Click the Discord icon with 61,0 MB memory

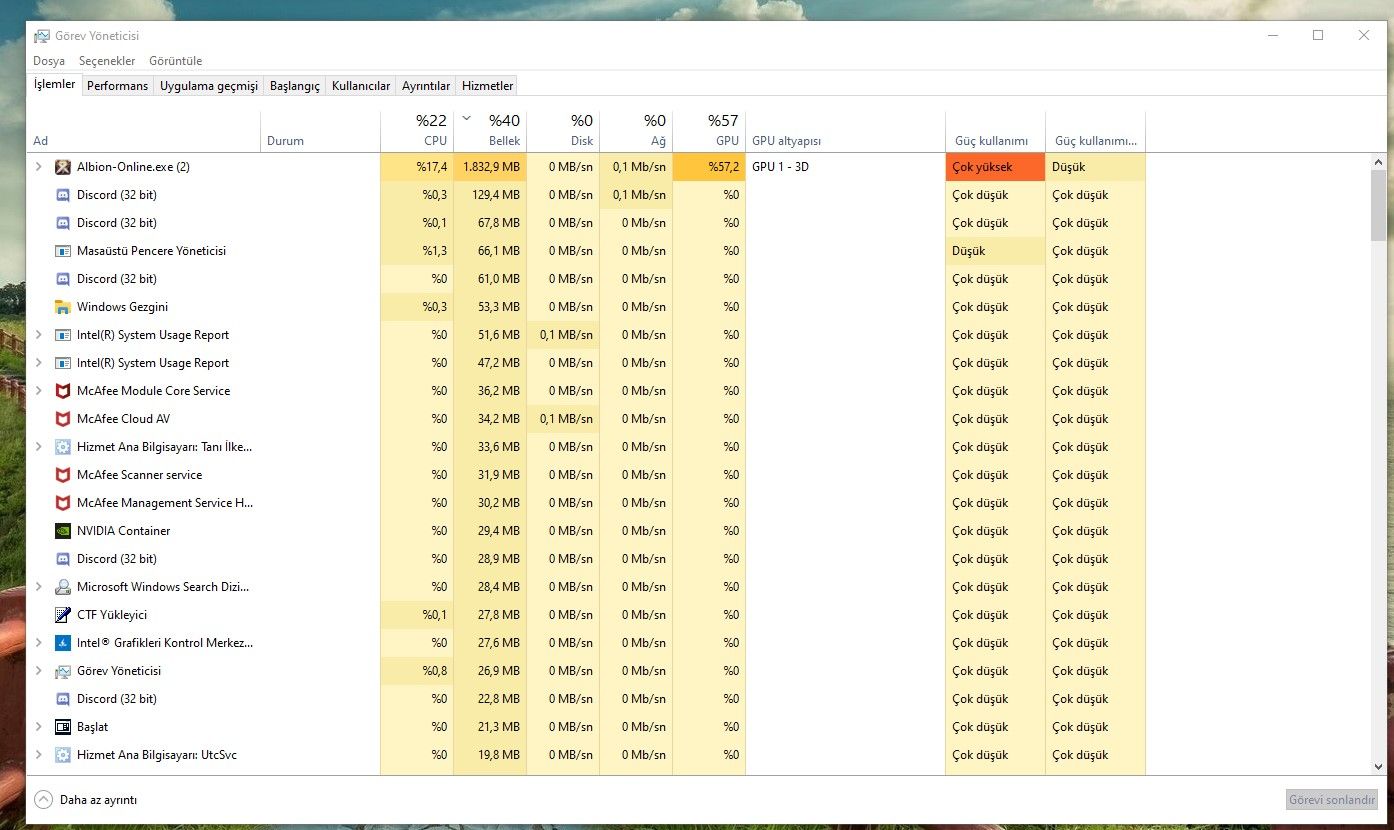62,279
